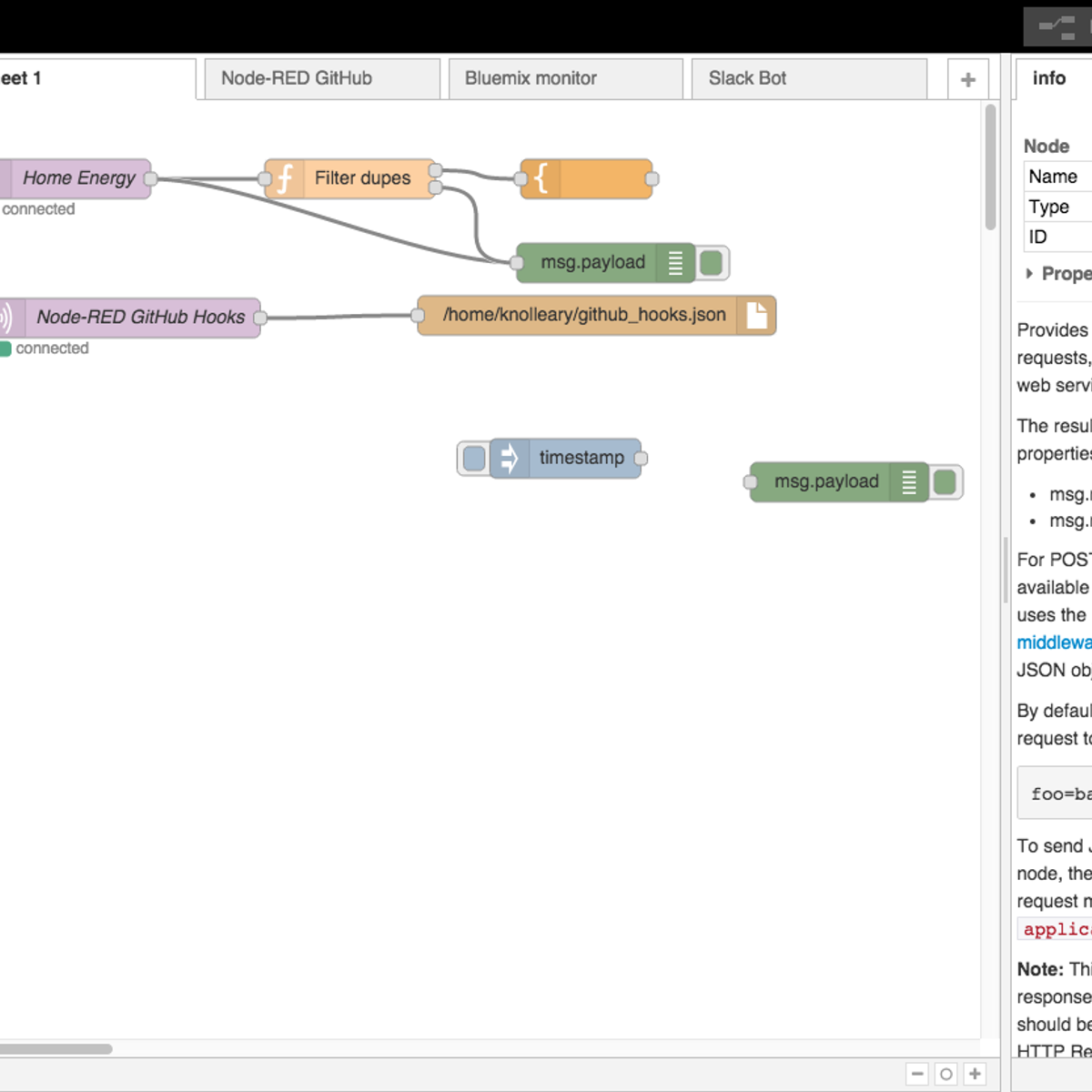Click the middleware link in the info panel
1092x1092 pixels.
coord(1055,642)
